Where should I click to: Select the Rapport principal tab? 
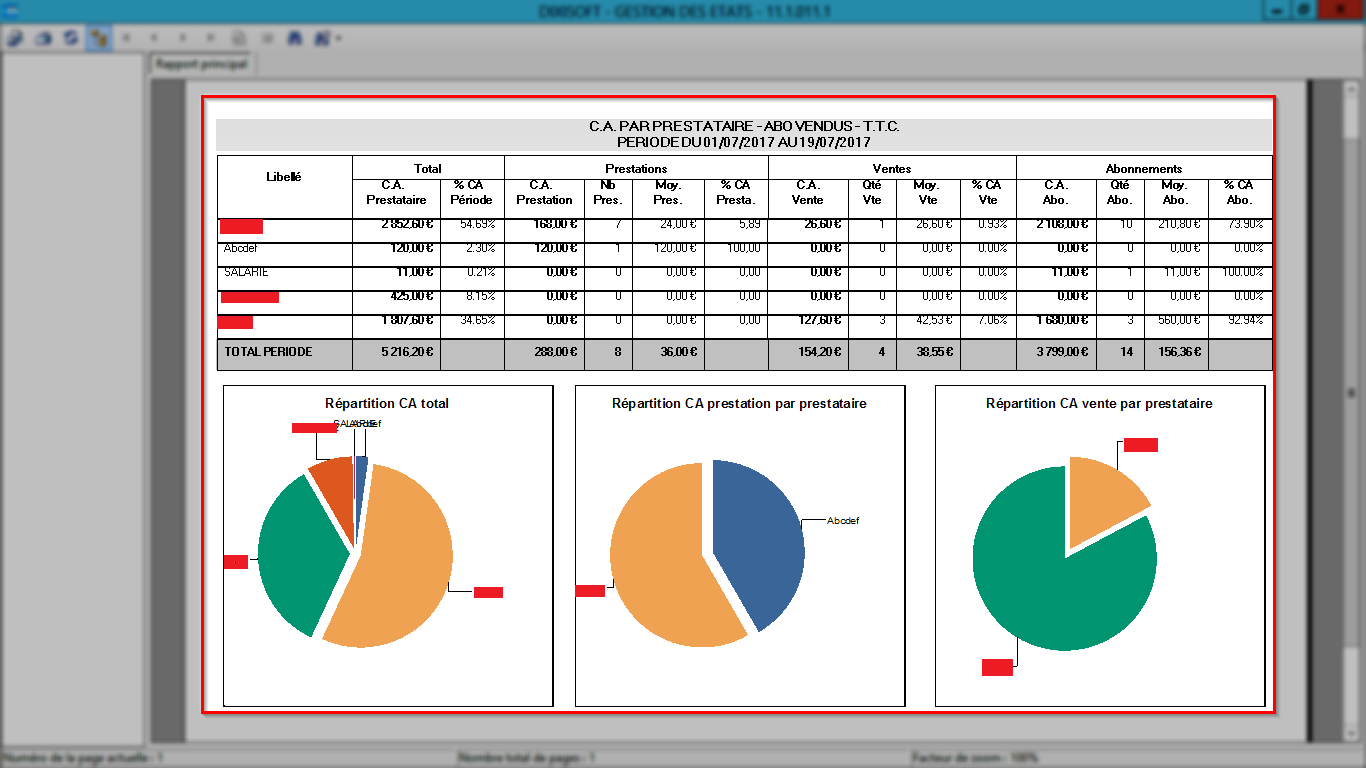click(x=200, y=63)
